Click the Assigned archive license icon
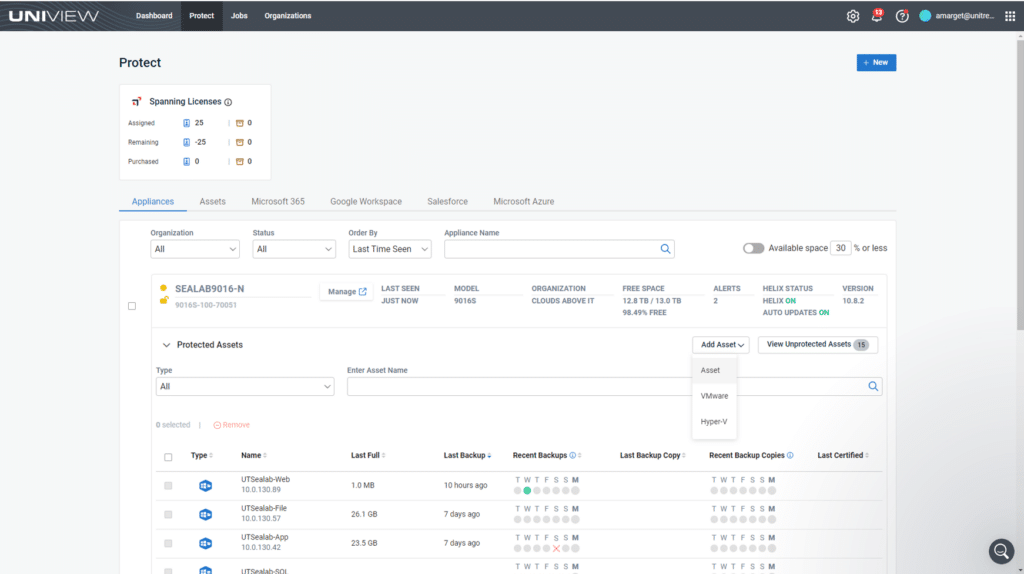Image resolution: width=1024 pixels, height=574 pixels. [239, 123]
